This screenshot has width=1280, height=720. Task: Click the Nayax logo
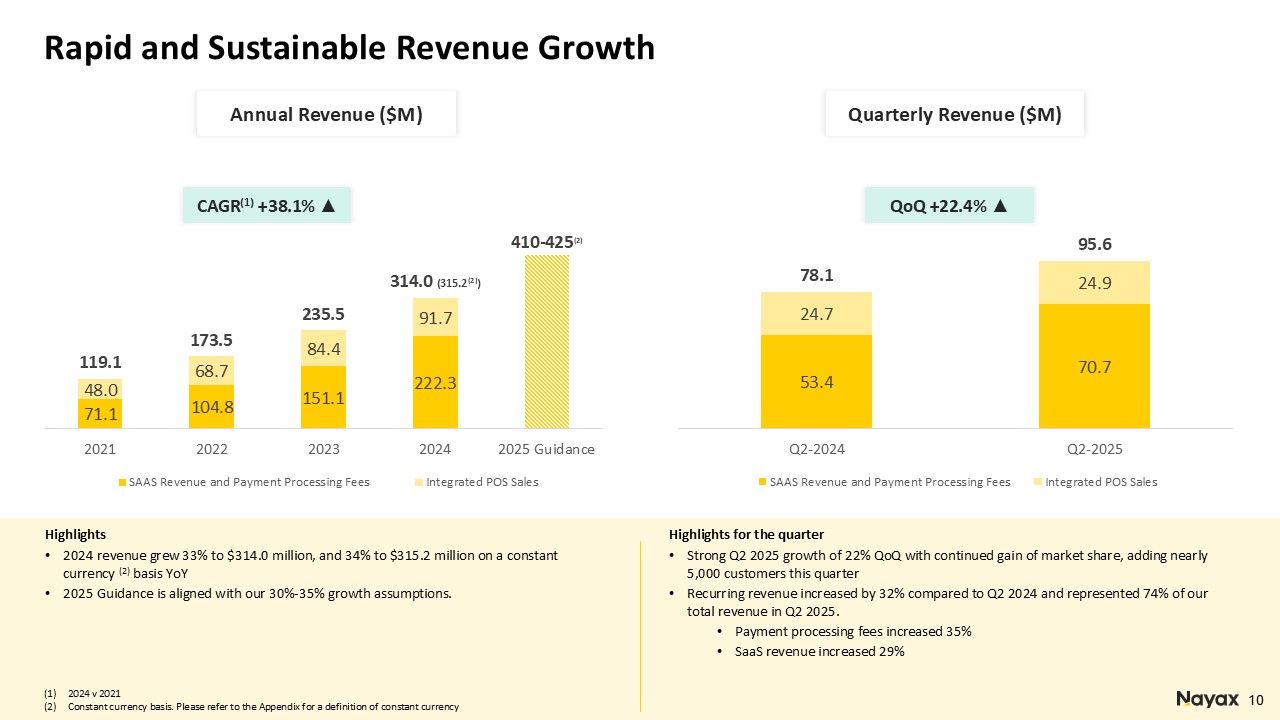(1207, 698)
